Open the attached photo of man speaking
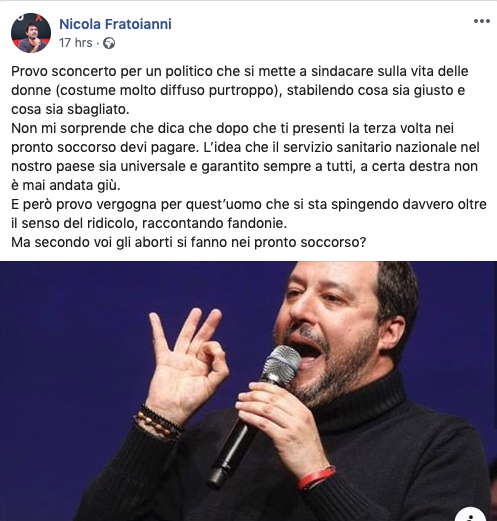The width and height of the screenshot is (497, 521). 248,391
